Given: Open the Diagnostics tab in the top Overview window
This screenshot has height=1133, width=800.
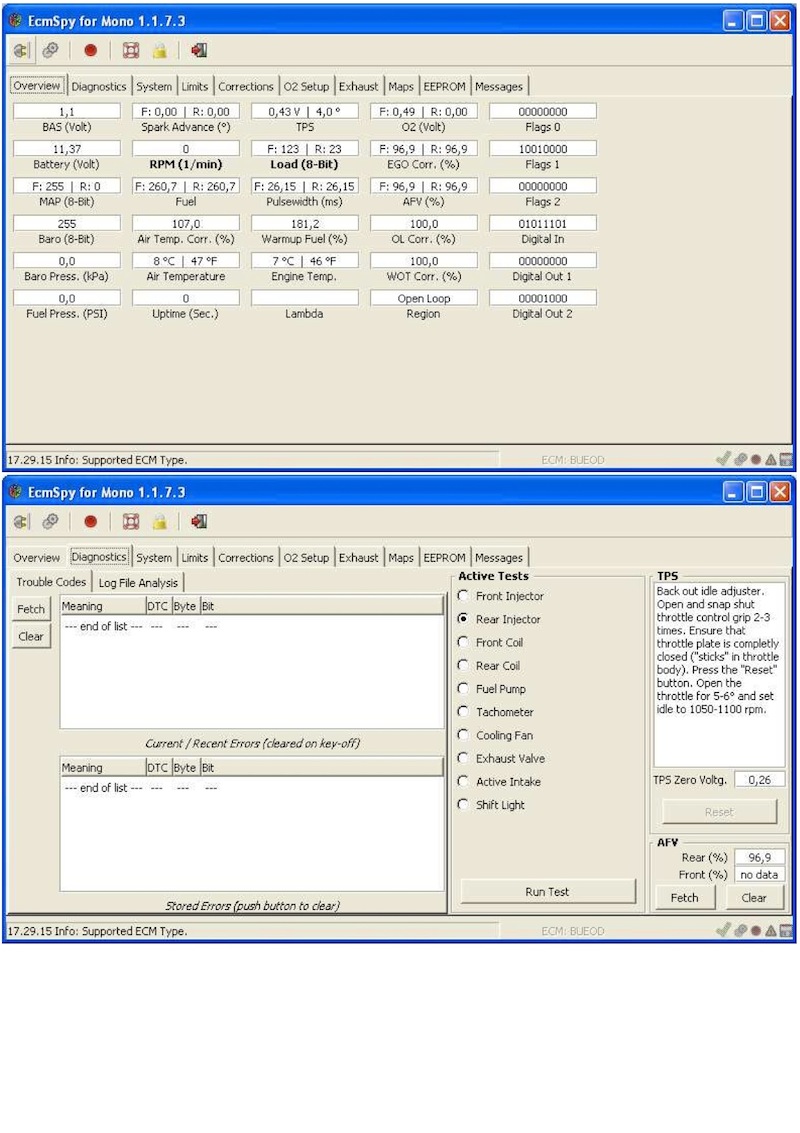Looking at the screenshot, I should (x=99, y=86).
